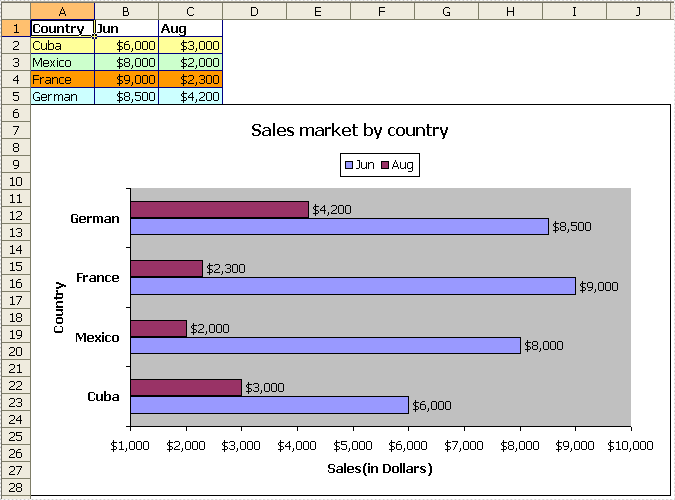Click the $8,500 data label in chart

pos(572,227)
